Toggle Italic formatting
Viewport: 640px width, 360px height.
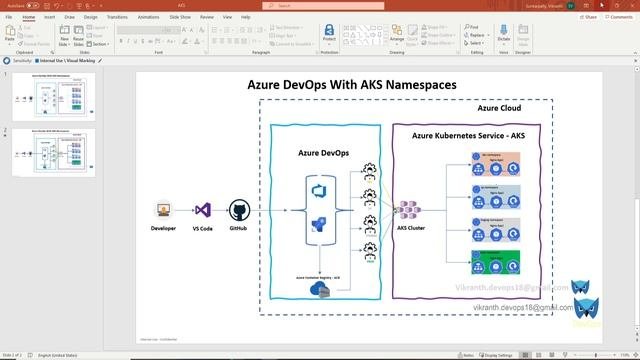coord(128,41)
